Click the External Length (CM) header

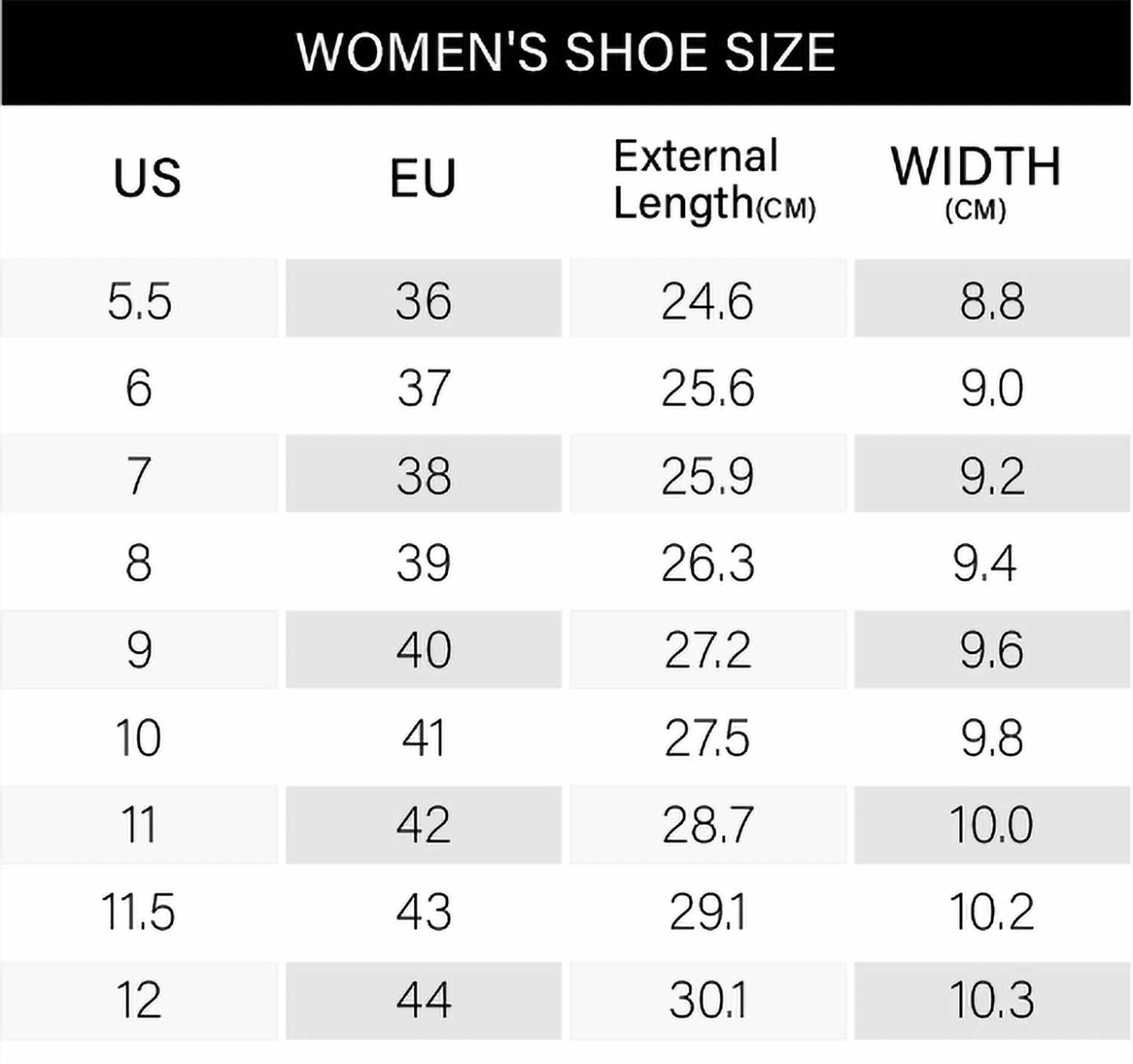coord(713,180)
